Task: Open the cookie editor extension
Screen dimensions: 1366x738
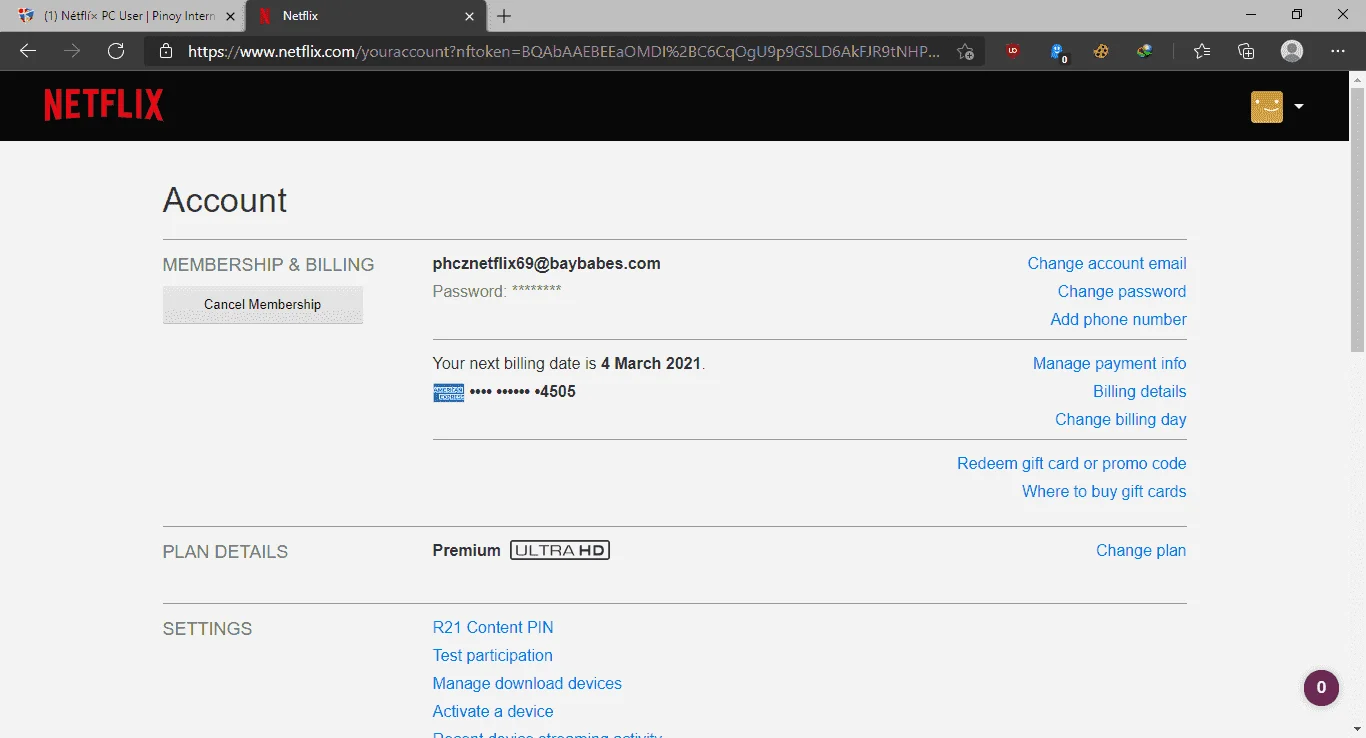Action: point(1101,51)
